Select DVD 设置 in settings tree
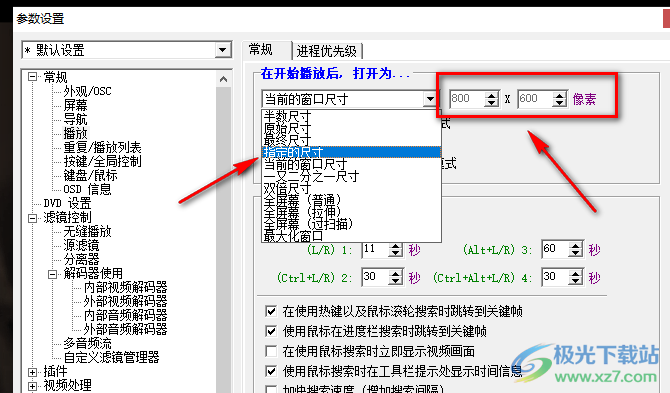The image size is (670, 393). coord(68,203)
